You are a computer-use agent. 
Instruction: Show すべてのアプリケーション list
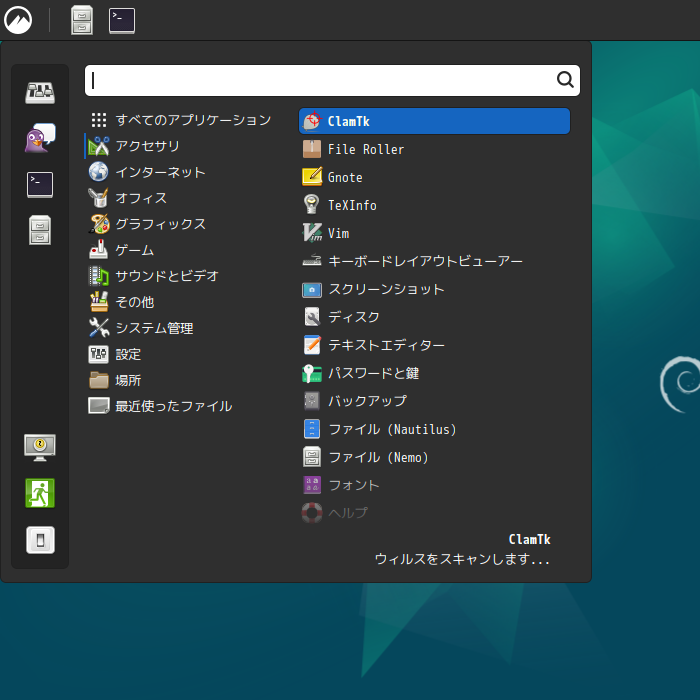tap(192, 120)
